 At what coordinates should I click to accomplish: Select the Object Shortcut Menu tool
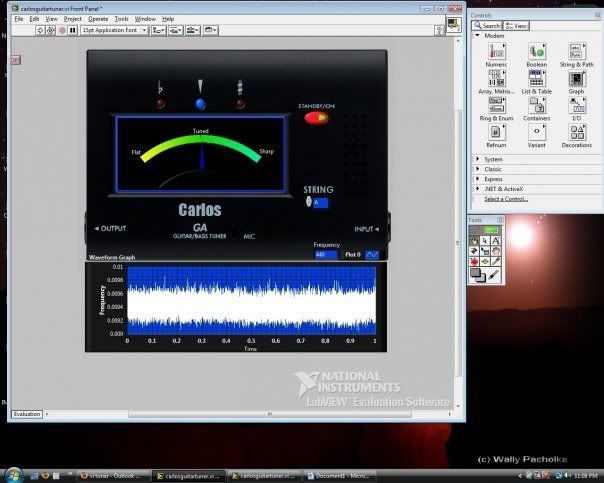(485, 251)
